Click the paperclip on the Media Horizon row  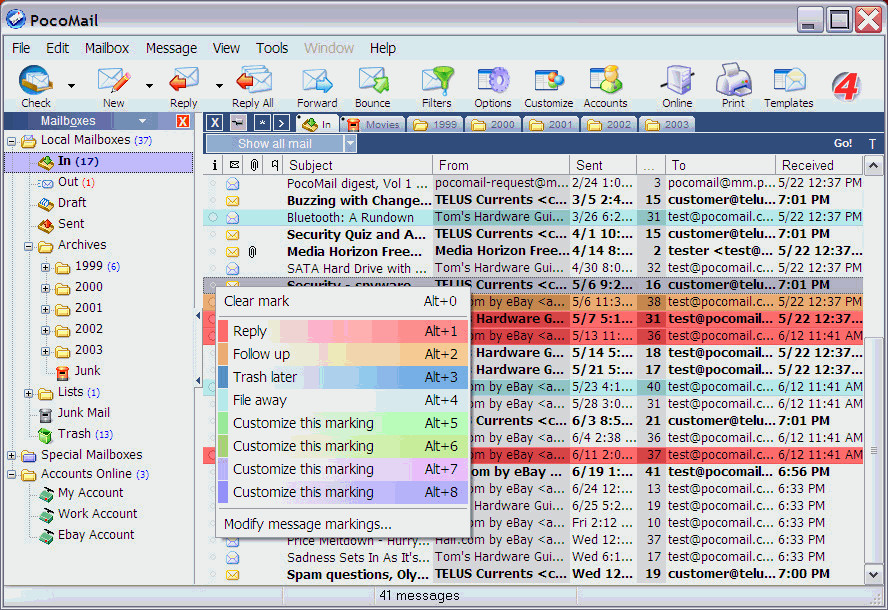(x=253, y=251)
